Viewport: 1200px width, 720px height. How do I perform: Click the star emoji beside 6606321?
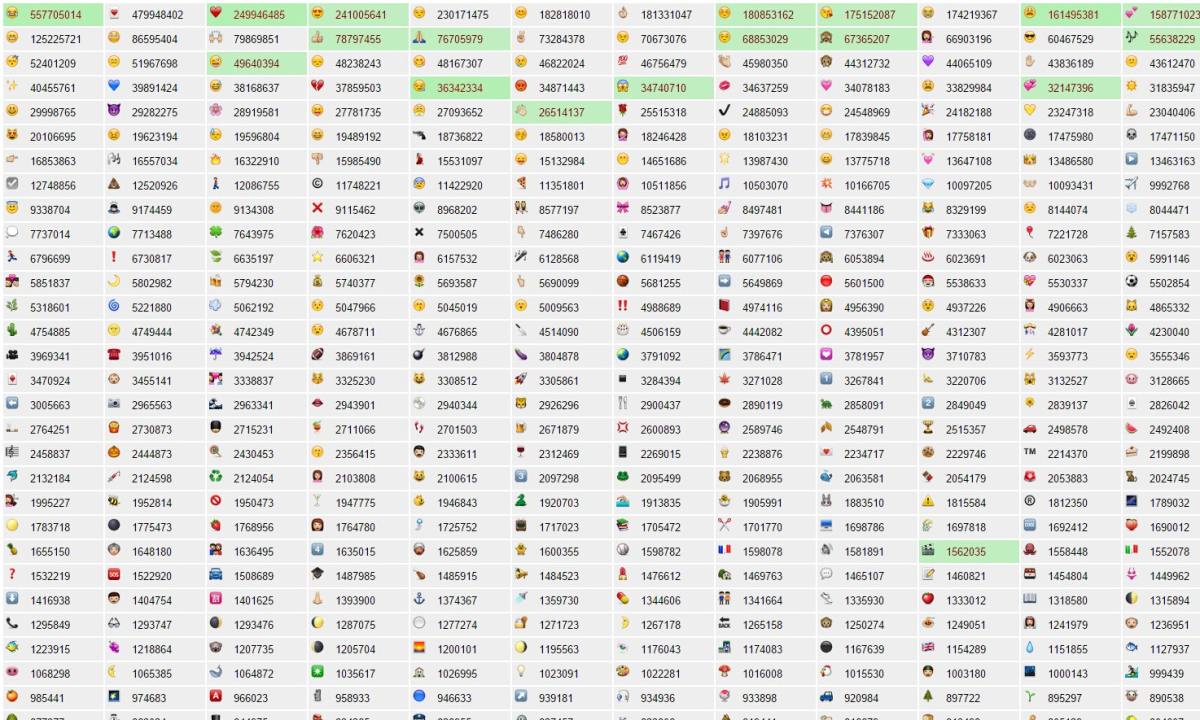[x=317, y=258]
